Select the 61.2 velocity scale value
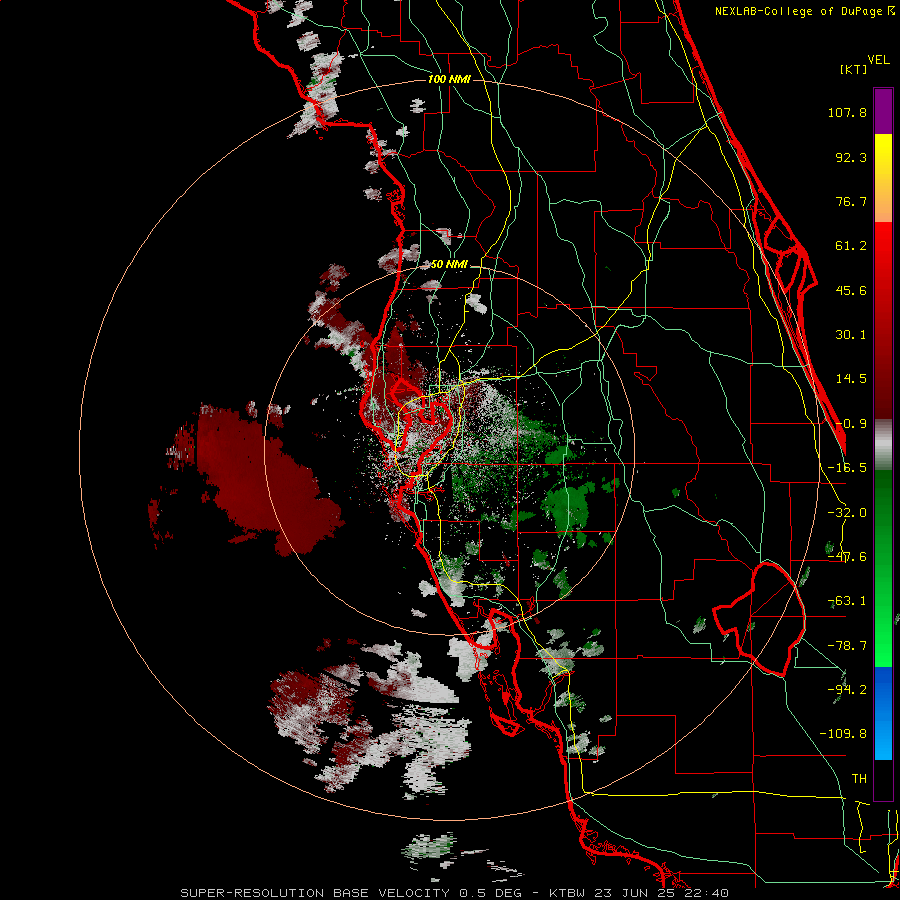This screenshot has height=900, width=900. click(x=851, y=246)
